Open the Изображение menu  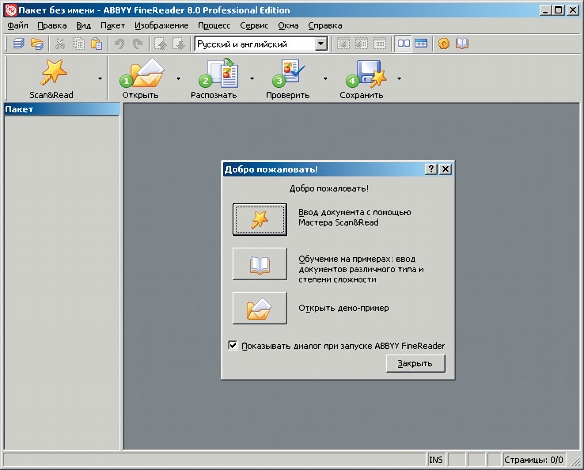coord(161,26)
